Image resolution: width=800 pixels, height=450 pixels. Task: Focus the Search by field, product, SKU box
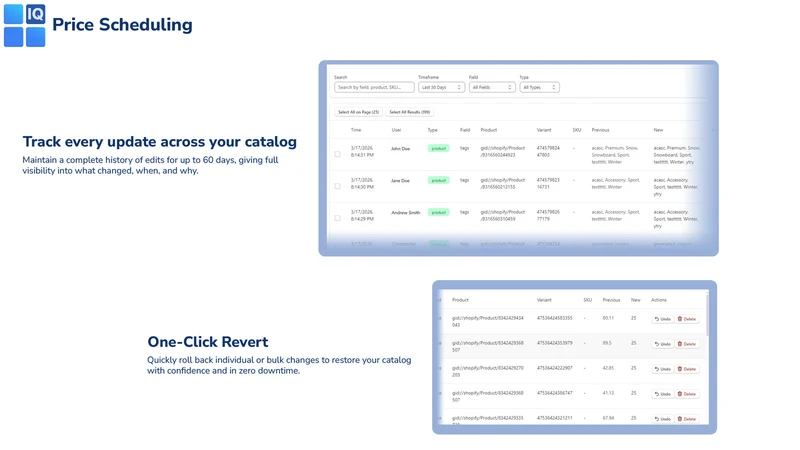click(x=374, y=87)
